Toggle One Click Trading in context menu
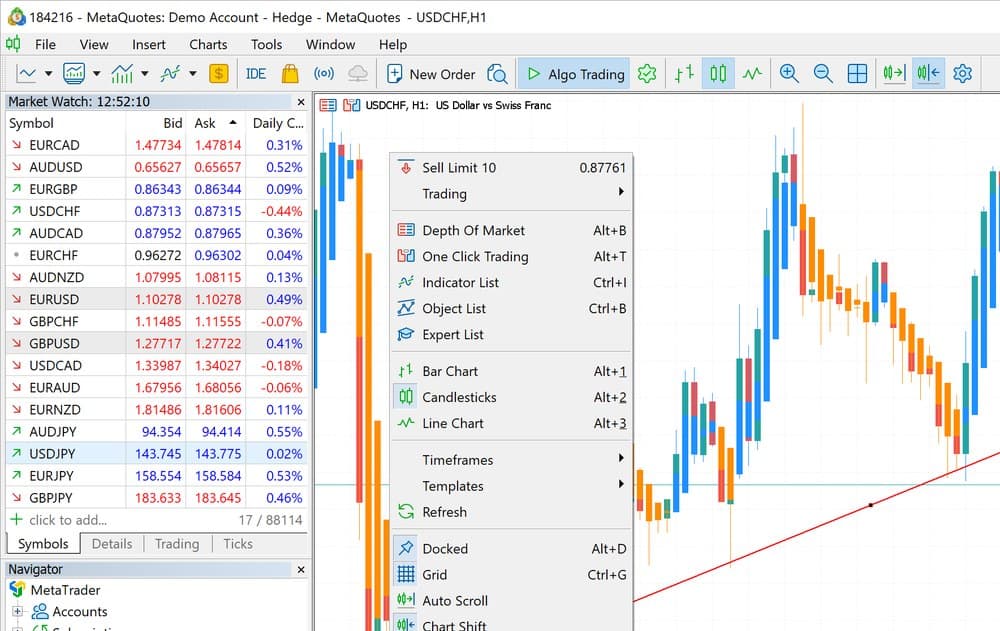 [511, 256]
